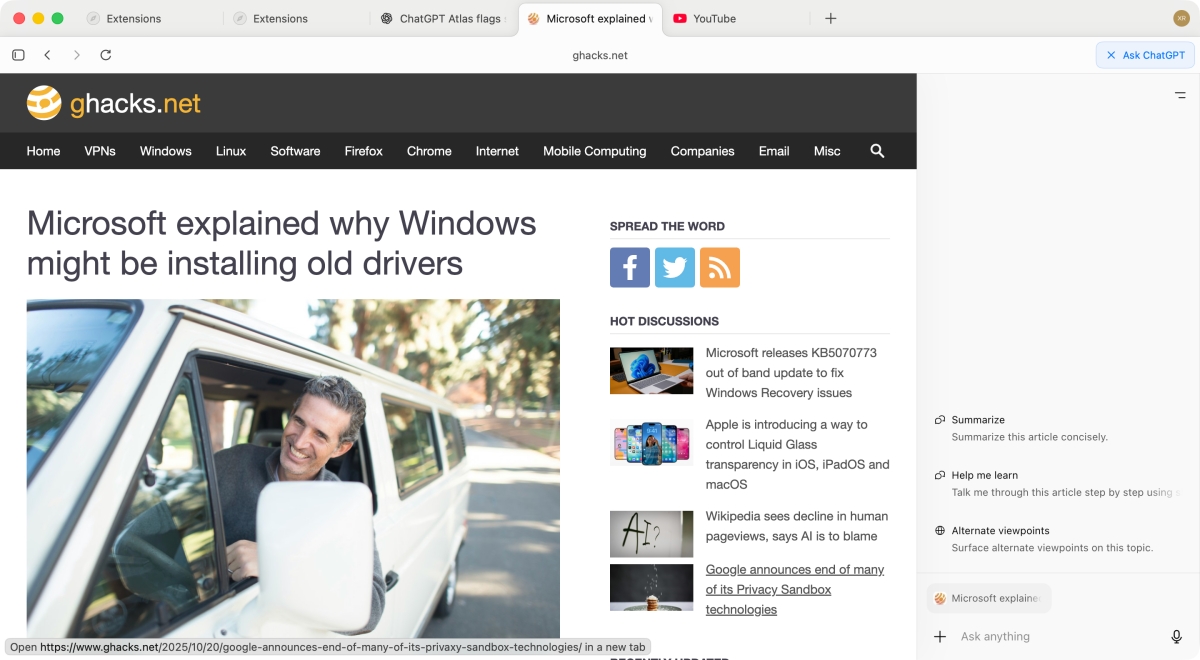This screenshot has width=1200, height=660.
Task: Go back using the back arrow
Action: pyautogui.click(x=47, y=55)
